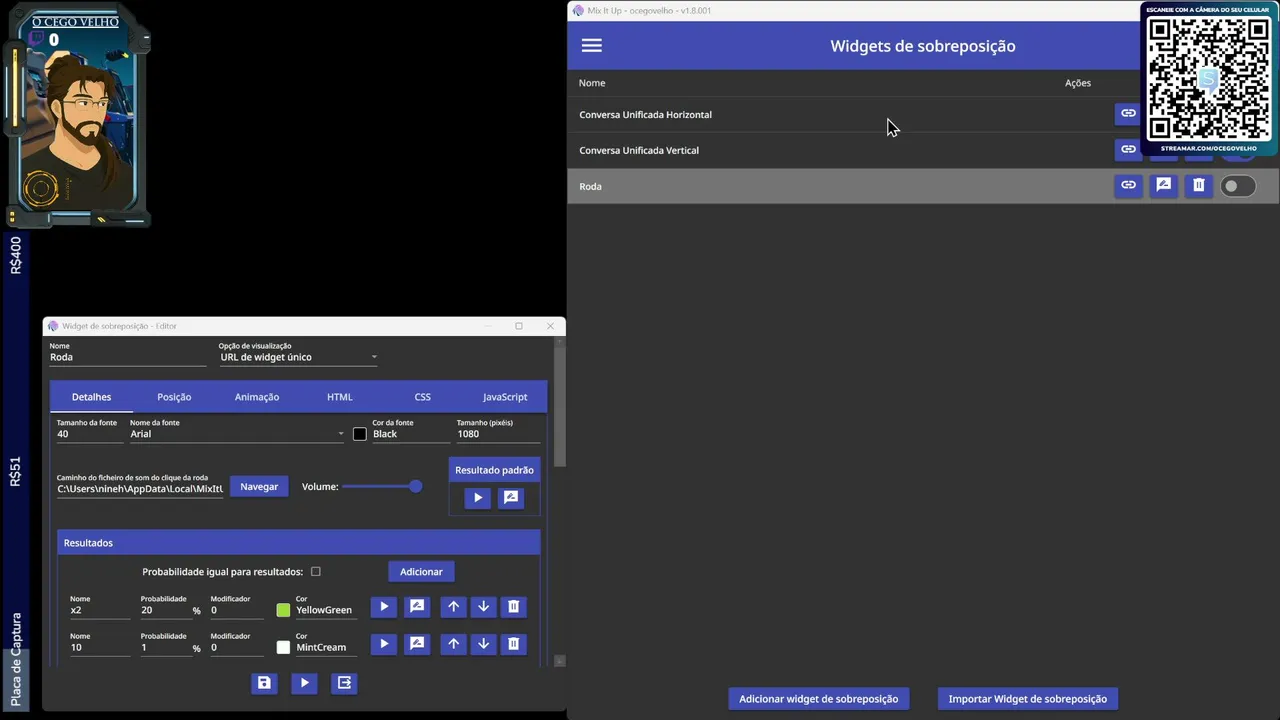This screenshot has height=720, width=1280.
Task: Move the result named 10 up
Action: (x=453, y=644)
